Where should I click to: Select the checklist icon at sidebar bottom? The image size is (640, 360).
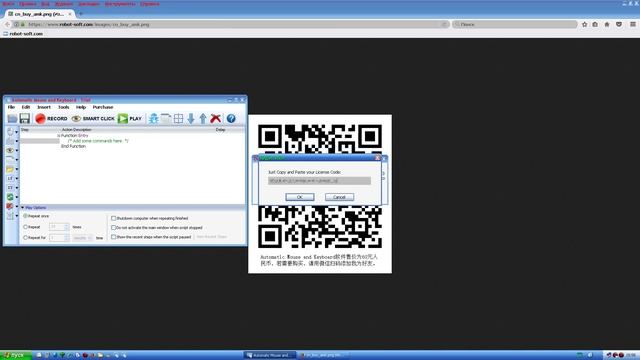click(x=10, y=216)
